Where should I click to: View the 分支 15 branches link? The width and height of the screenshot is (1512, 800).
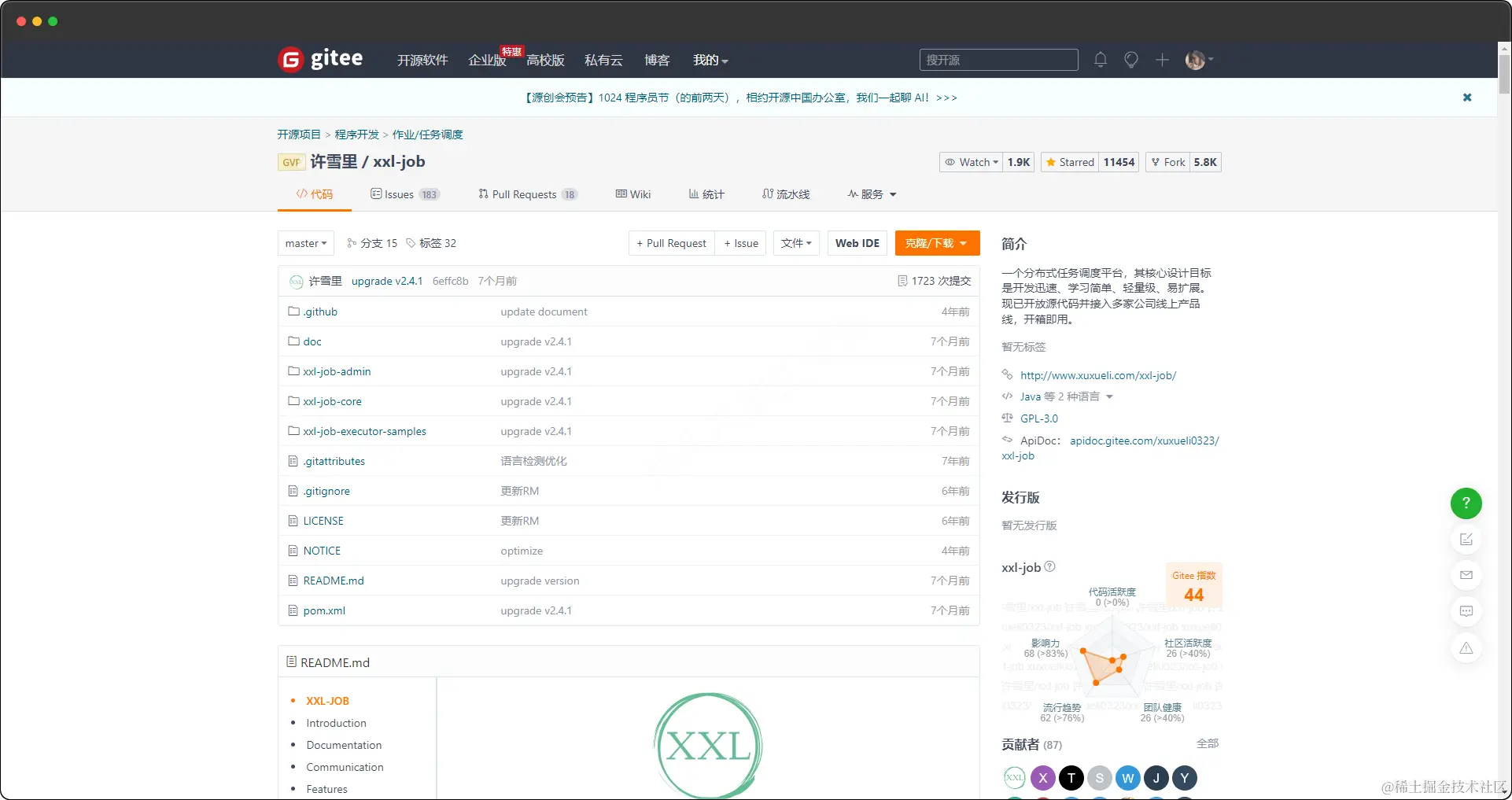[372, 243]
